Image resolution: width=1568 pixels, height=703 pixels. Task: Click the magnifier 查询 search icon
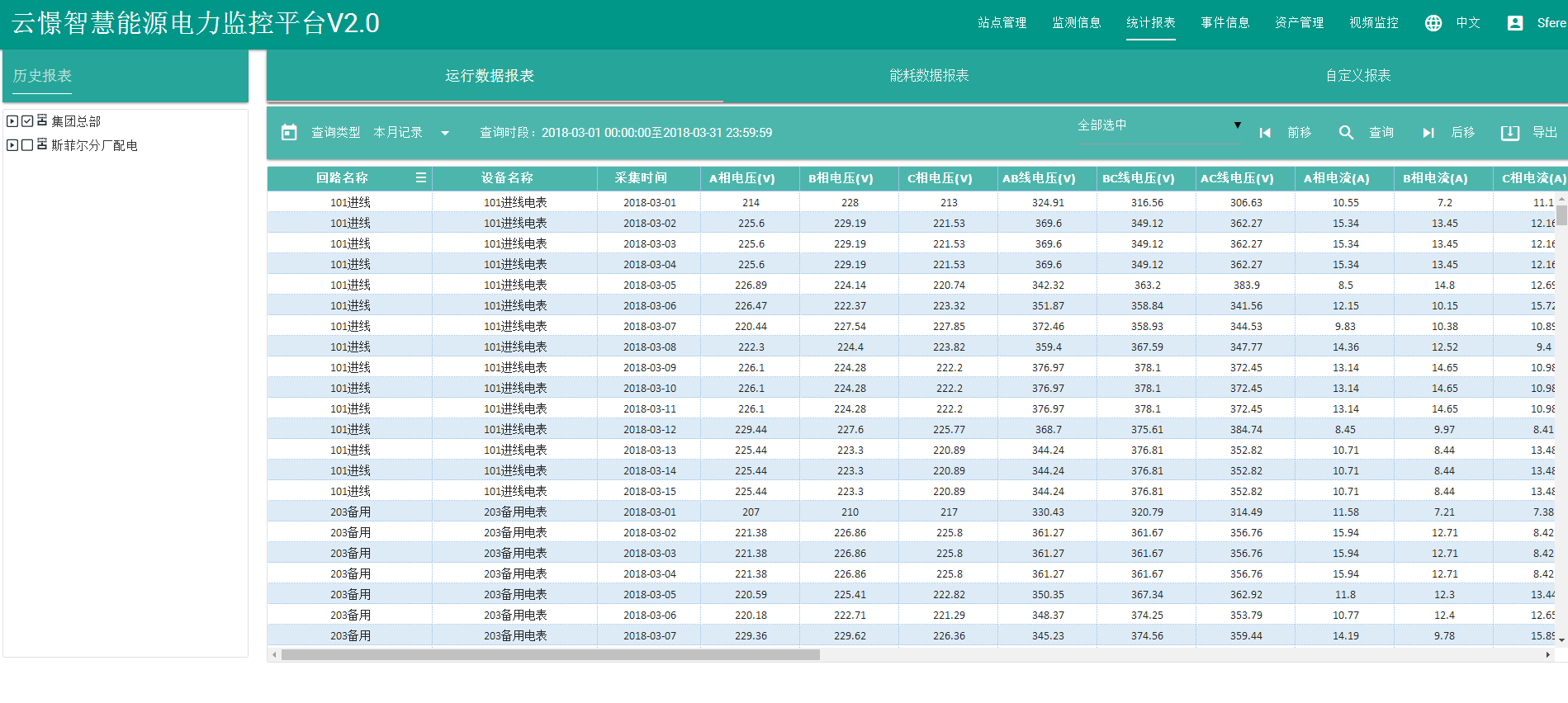pyautogui.click(x=1346, y=133)
